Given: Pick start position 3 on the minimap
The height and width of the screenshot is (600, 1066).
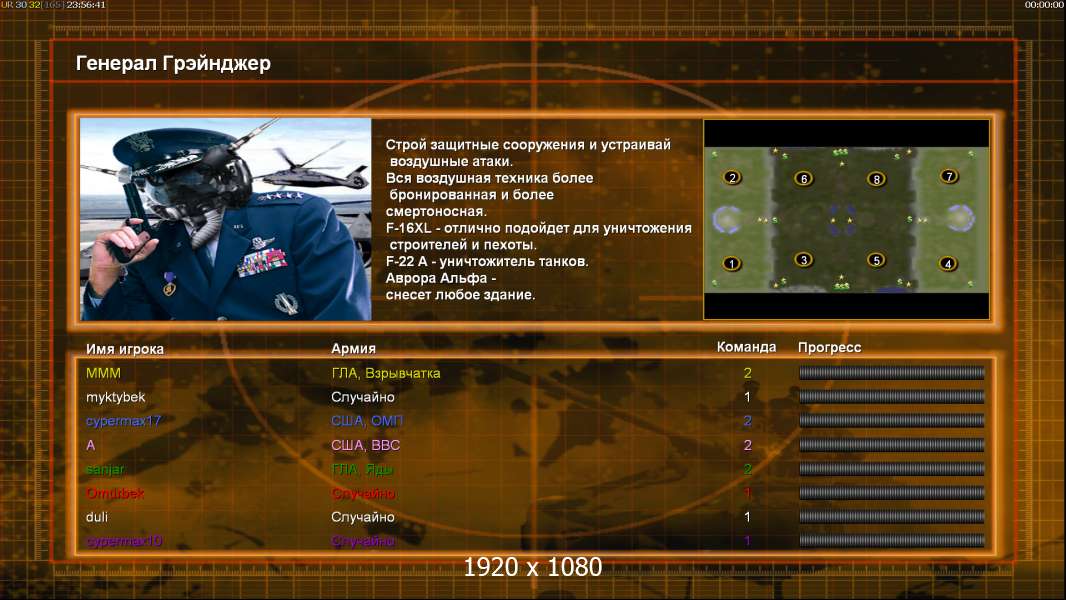Looking at the screenshot, I should (804, 260).
